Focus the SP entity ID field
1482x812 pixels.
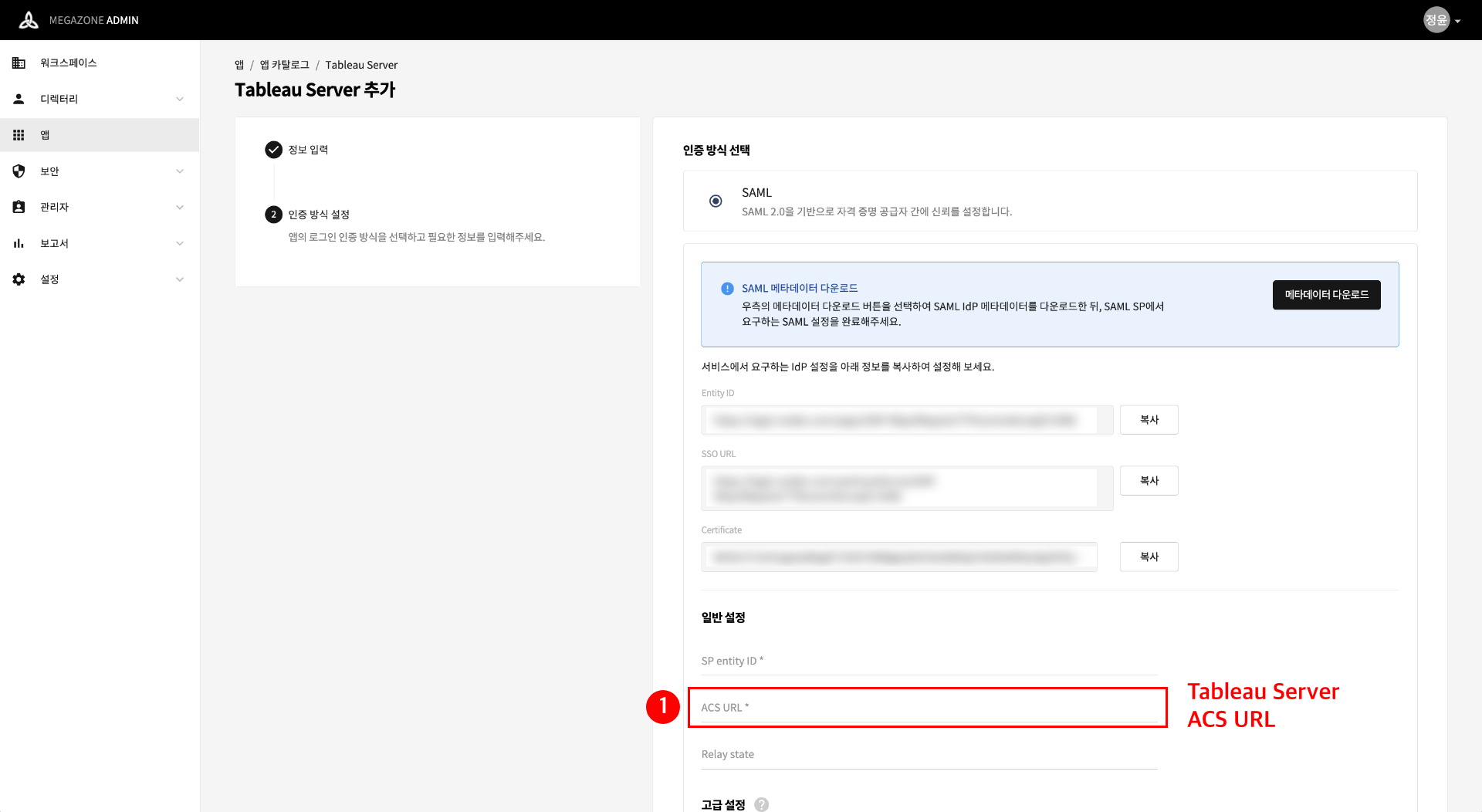[929, 661]
